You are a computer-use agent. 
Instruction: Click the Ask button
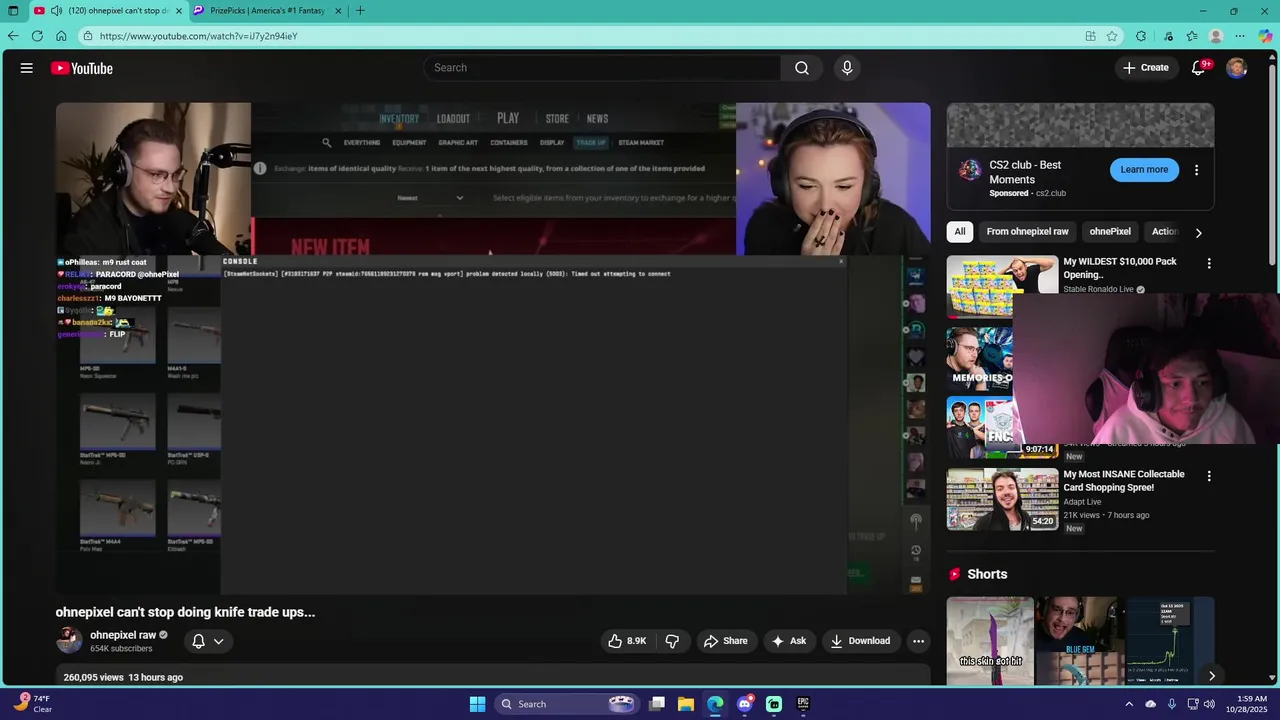[788, 641]
